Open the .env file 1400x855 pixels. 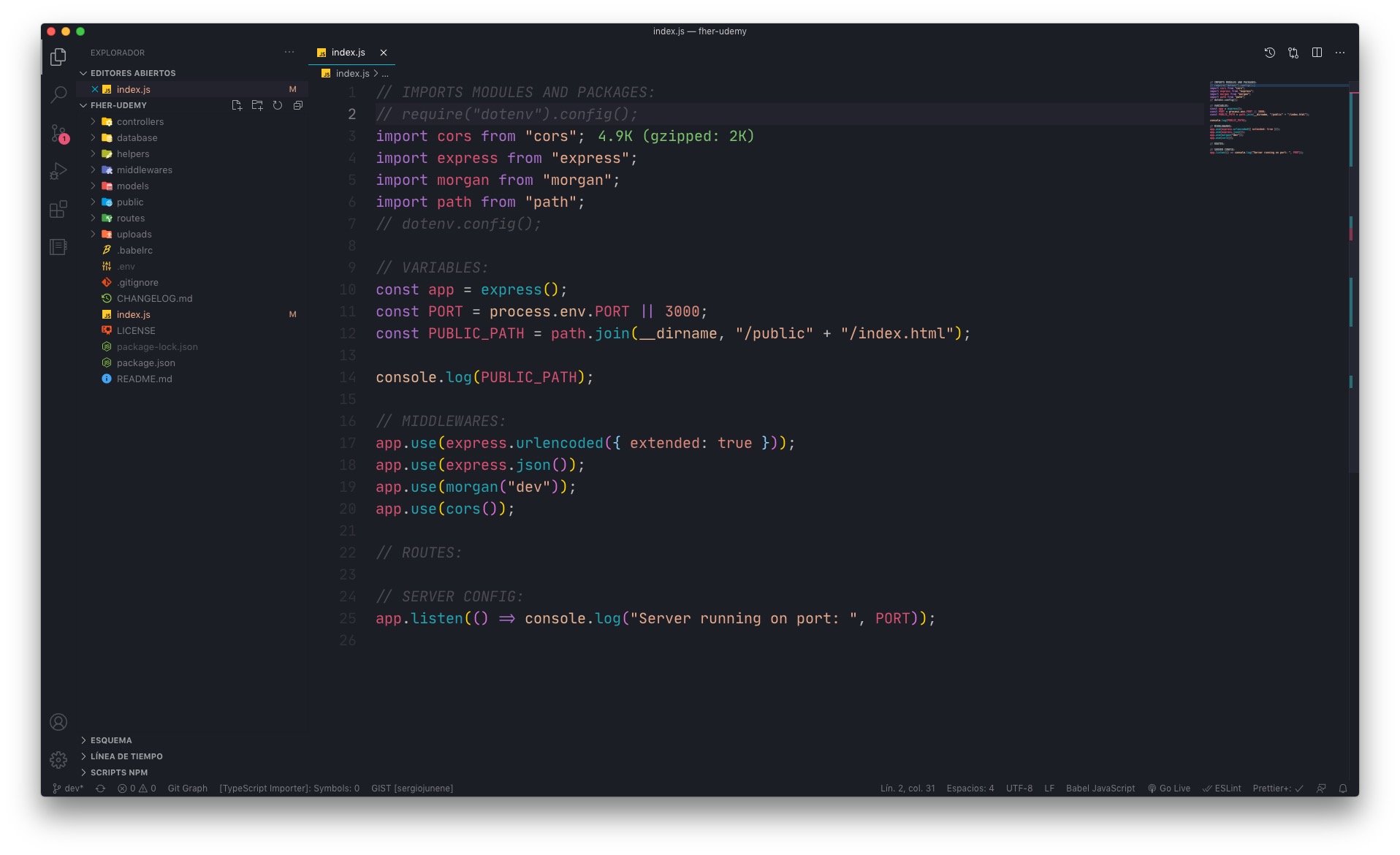193,267
